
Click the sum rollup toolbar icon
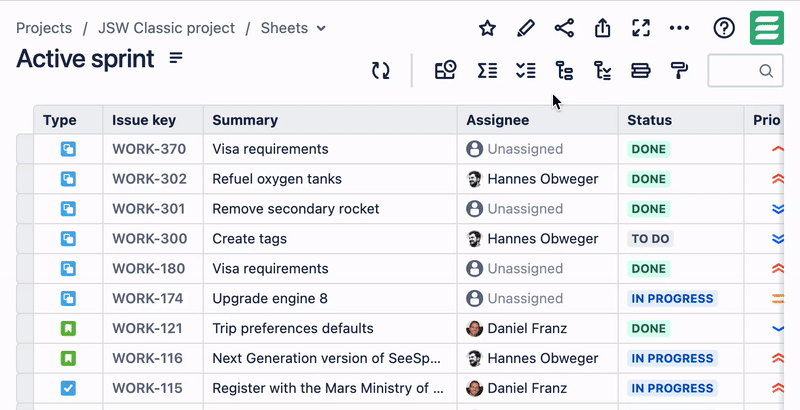tap(487, 70)
